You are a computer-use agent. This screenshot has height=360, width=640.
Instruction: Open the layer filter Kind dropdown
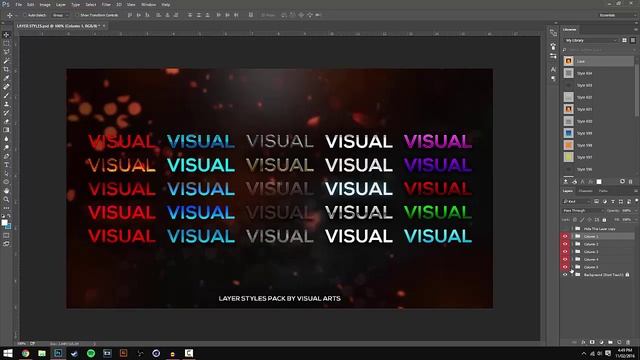tap(577, 202)
